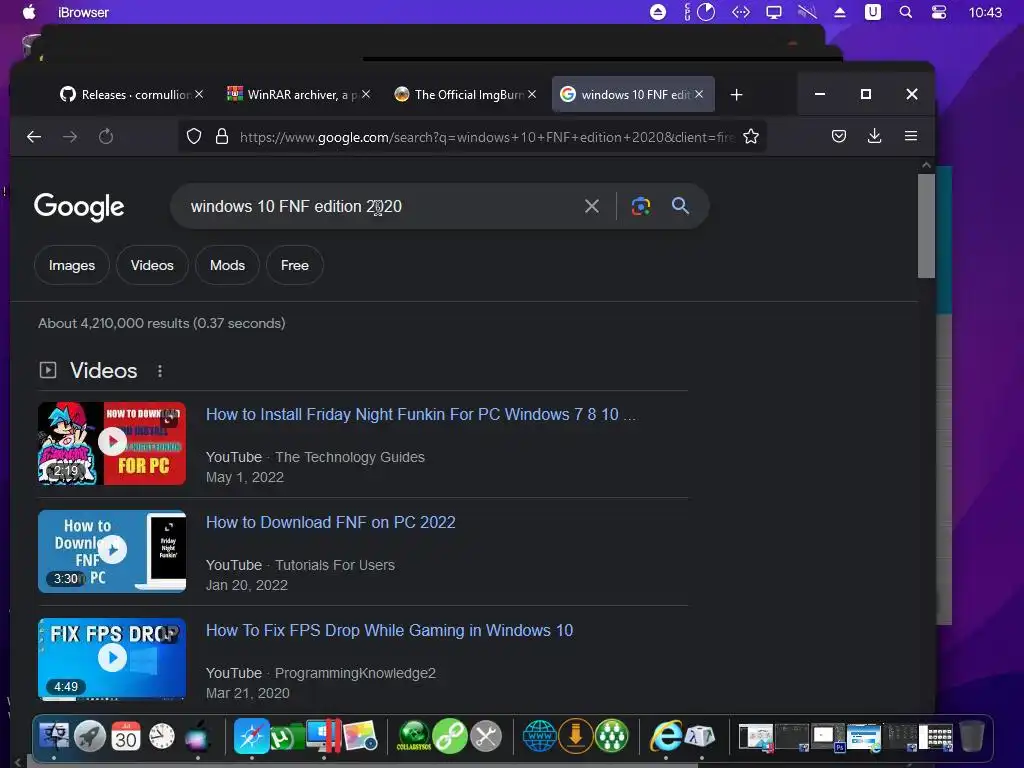Click the magnifier search submit icon
This screenshot has width=1024, height=768.
click(x=680, y=206)
